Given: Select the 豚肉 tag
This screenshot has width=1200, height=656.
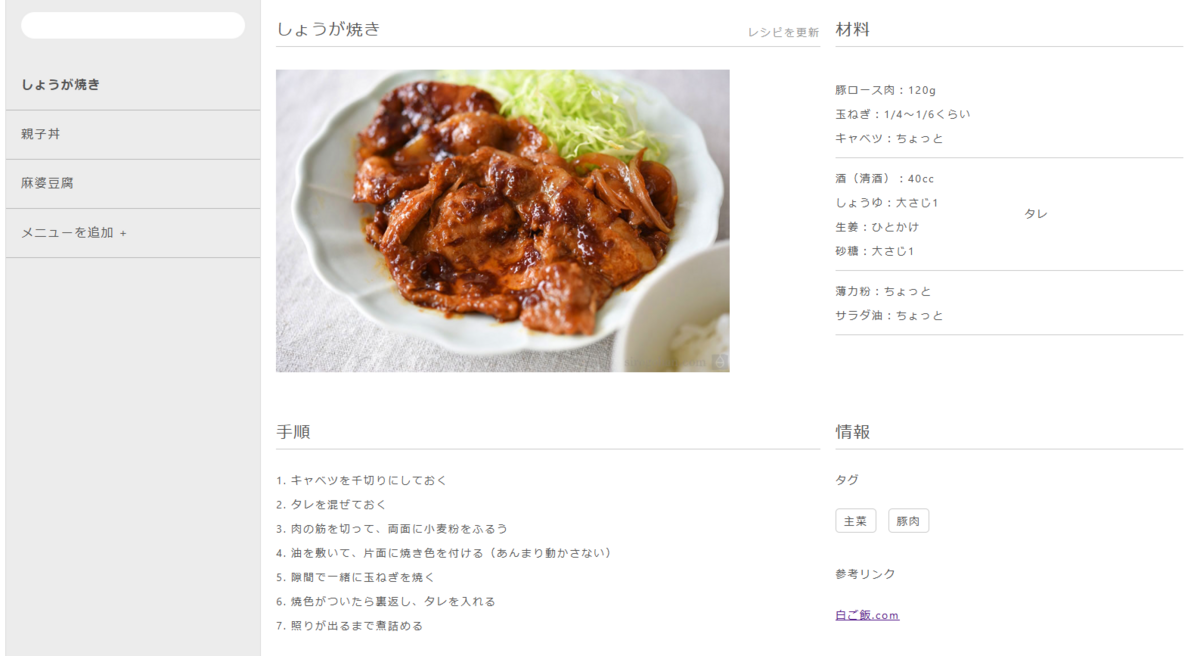Looking at the screenshot, I should [908, 521].
